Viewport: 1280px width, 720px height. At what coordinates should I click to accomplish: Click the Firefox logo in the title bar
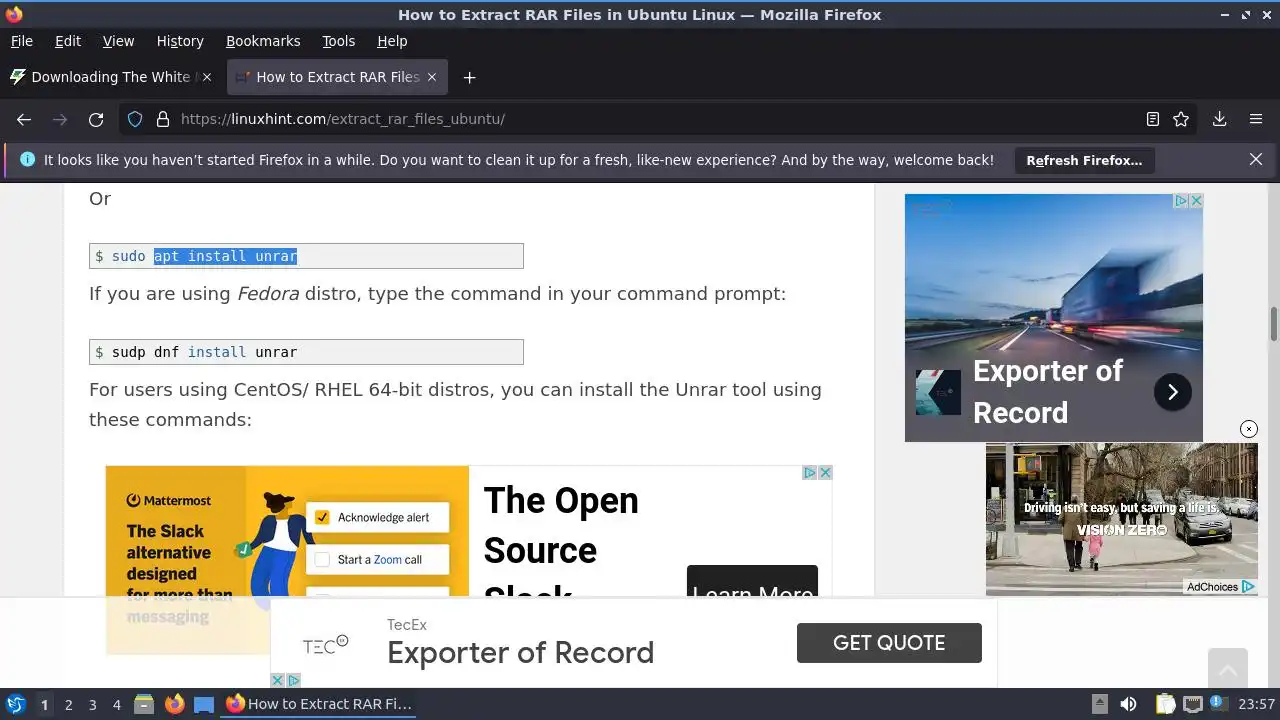click(x=14, y=14)
